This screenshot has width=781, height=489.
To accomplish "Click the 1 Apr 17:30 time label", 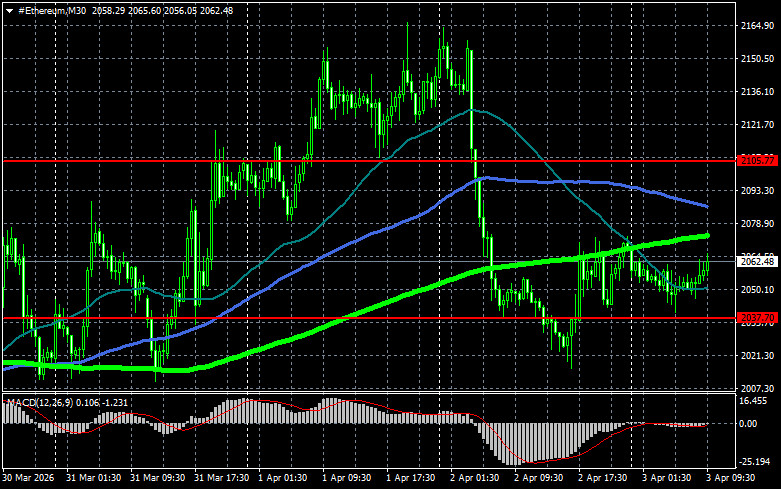I will 411,478.
